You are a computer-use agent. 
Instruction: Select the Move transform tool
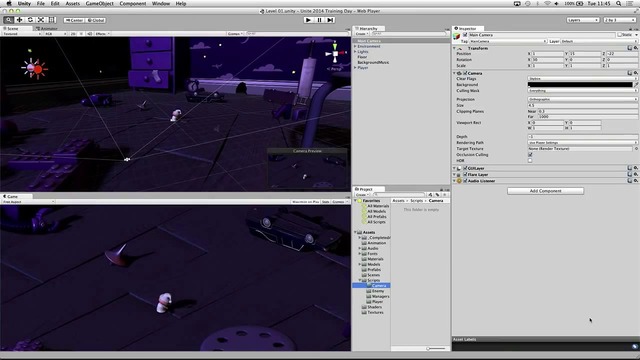click(19, 20)
